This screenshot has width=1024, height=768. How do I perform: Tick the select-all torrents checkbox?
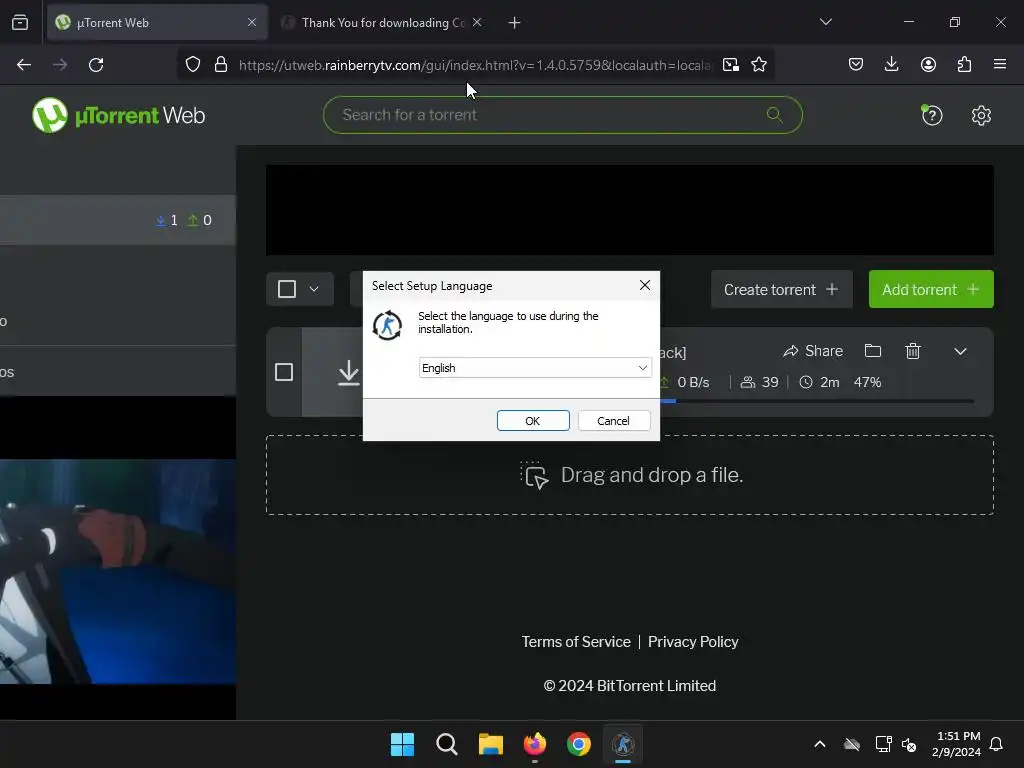click(x=287, y=289)
